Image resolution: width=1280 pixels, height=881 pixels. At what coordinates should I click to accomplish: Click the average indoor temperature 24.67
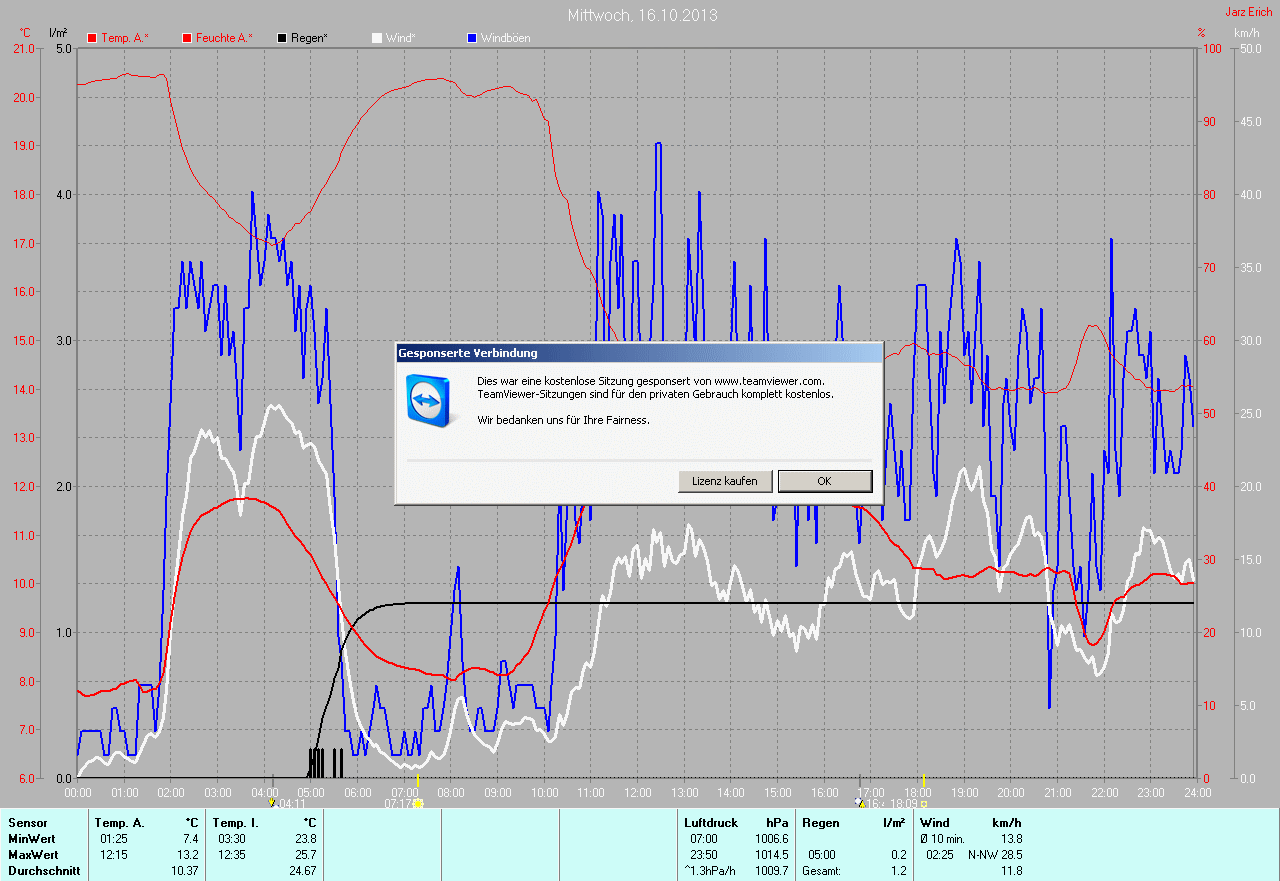point(301,871)
